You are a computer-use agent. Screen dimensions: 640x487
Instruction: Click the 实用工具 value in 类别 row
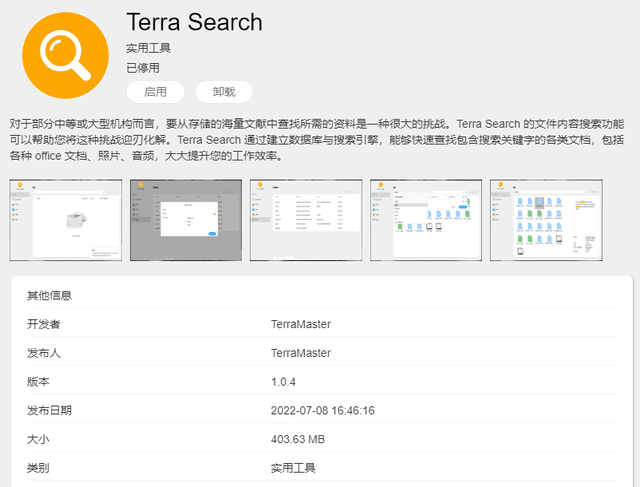(293, 468)
